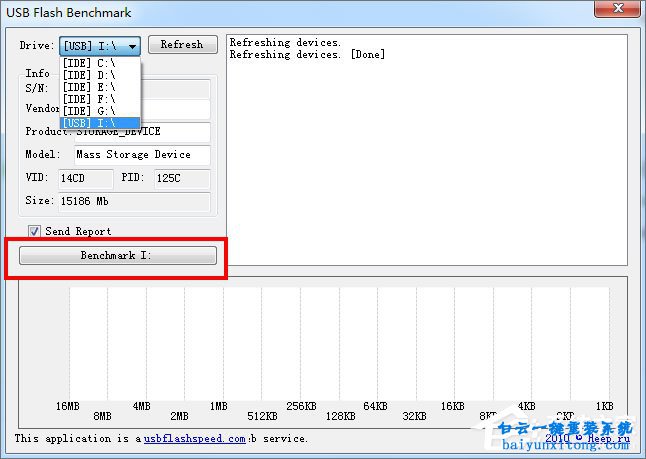
Task: Click the Model field showing Mass Storage Device
Action: (x=140, y=155)
